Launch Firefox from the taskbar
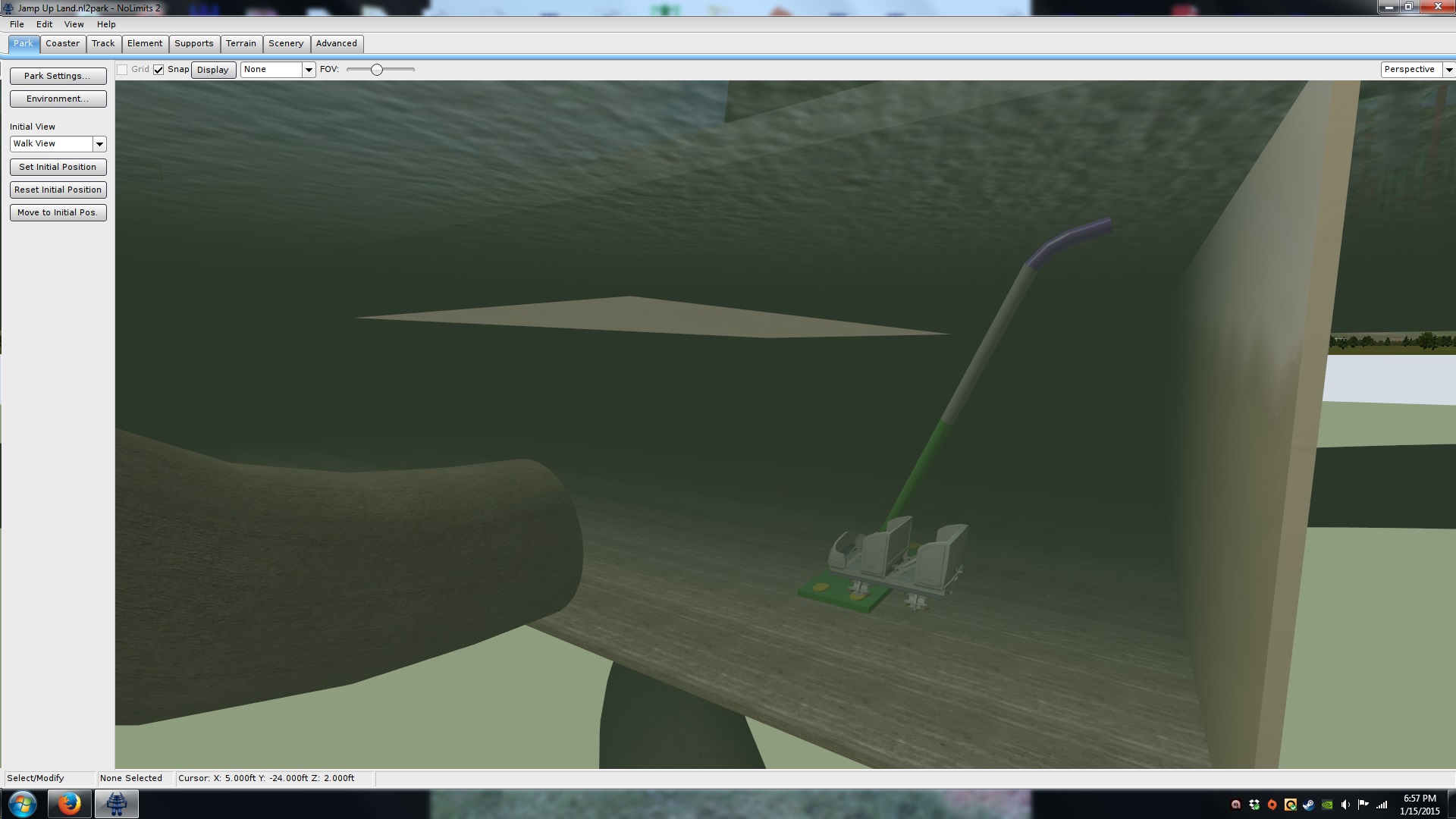Image resolution: width=1456 pixels, height=819 pixels. [69, 804]
